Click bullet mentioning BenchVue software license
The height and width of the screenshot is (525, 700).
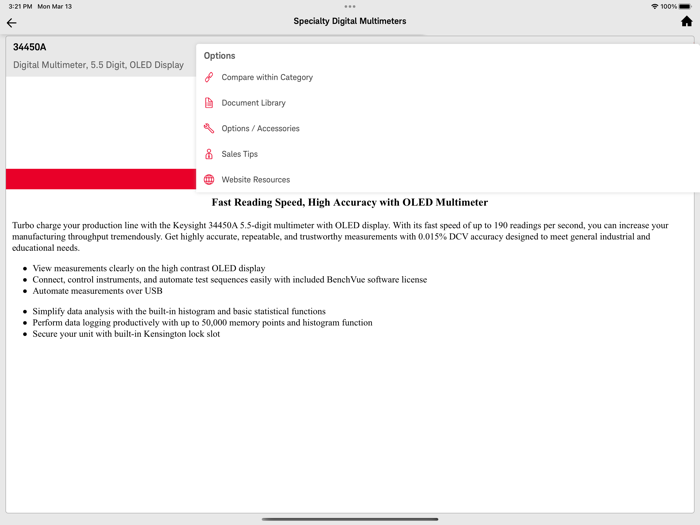[x=229, y=279]
